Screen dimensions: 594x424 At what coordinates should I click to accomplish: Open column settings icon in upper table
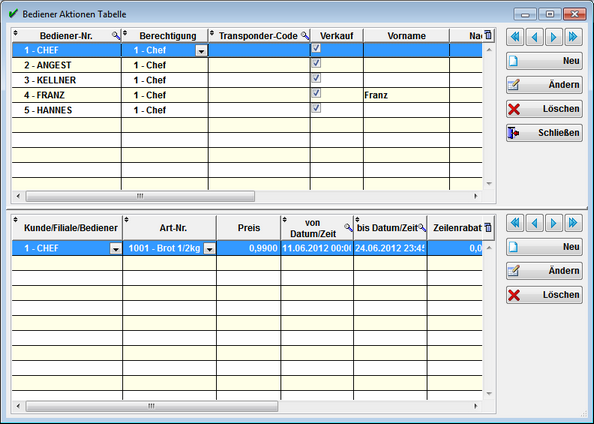pyautogui.click(x=488, y=35)
